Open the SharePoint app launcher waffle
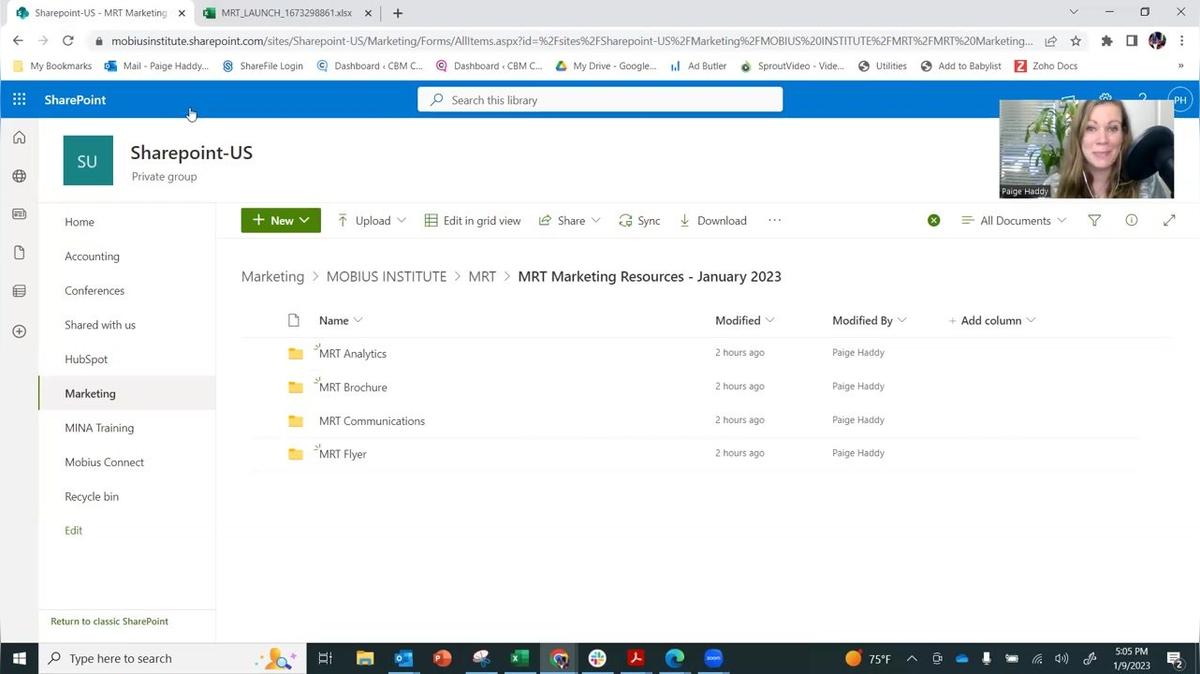Image resolution: width=1200 pixels, height=674 pixels. (19, 100)
